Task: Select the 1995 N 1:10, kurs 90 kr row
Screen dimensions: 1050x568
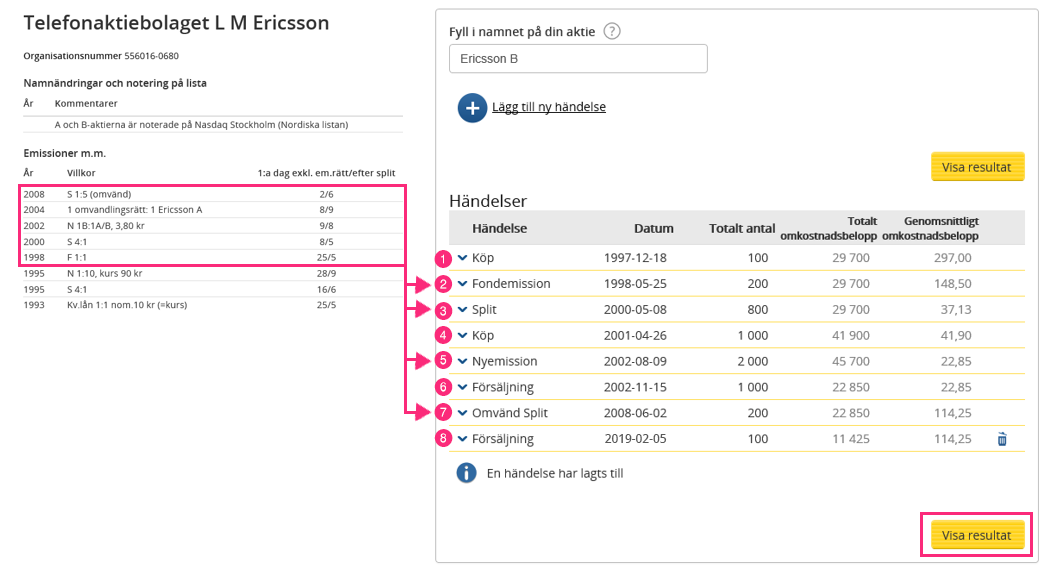Action: 212,273
